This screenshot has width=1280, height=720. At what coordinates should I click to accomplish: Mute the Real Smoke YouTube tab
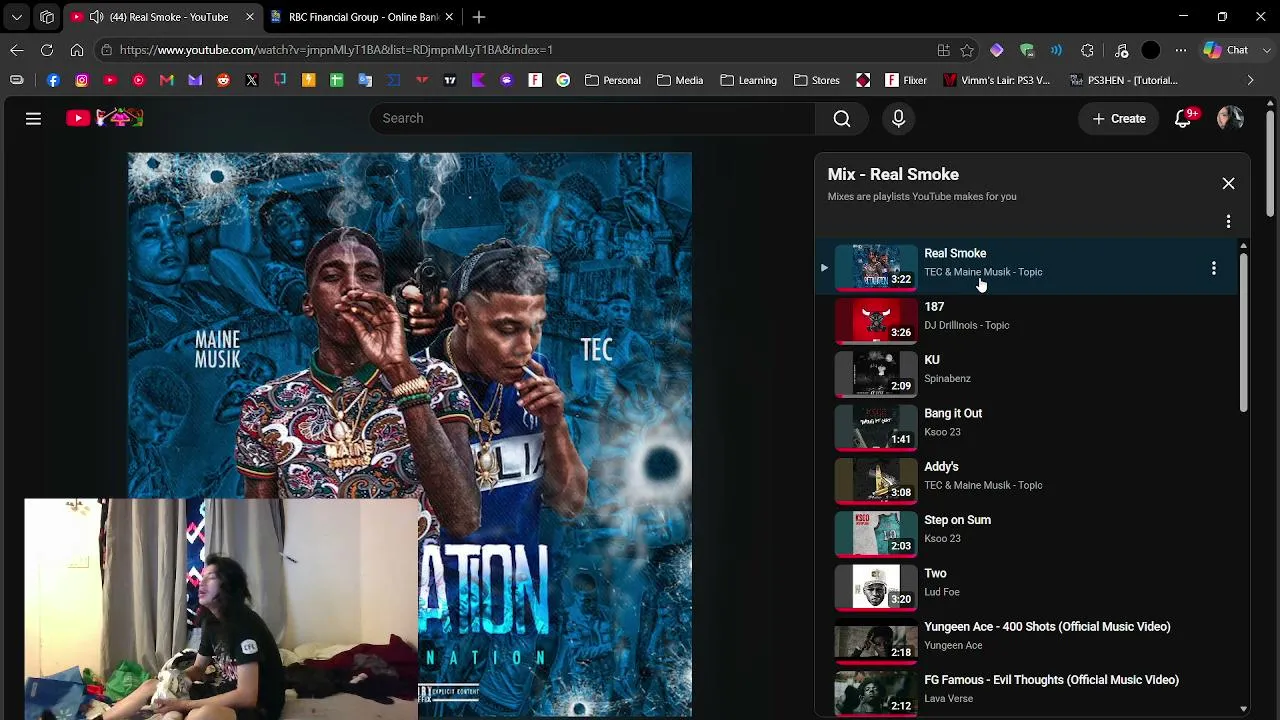point(96,17)
